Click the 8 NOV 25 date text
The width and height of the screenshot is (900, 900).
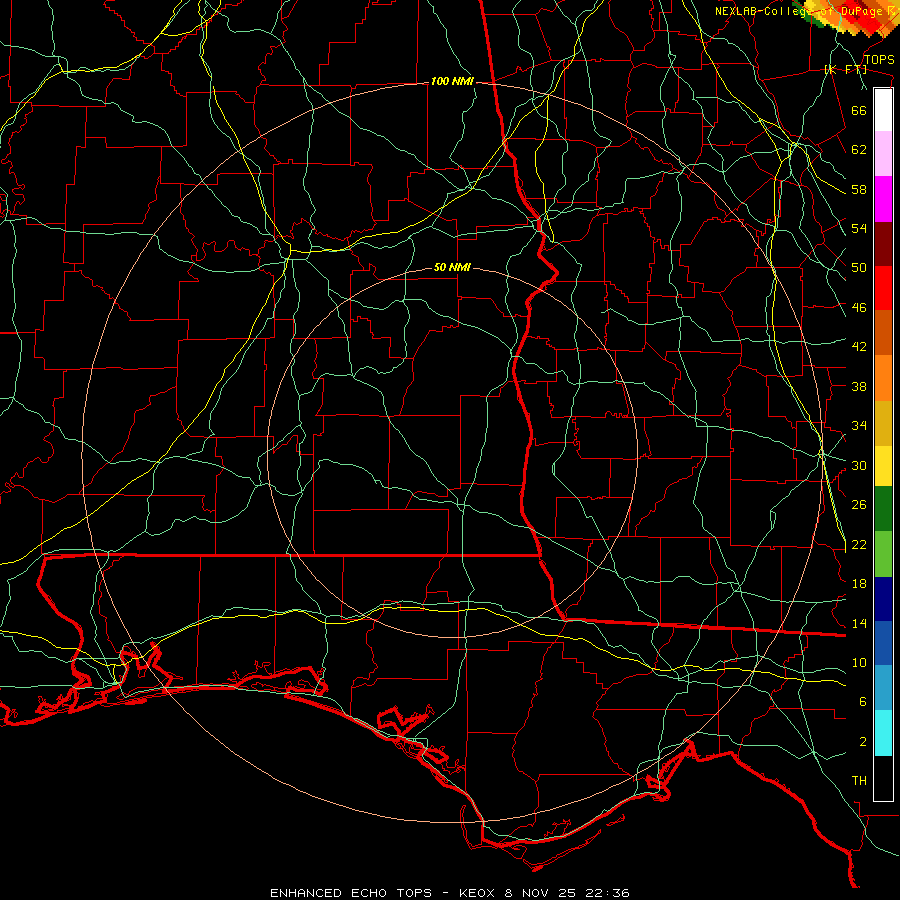[x=541, y=893]
